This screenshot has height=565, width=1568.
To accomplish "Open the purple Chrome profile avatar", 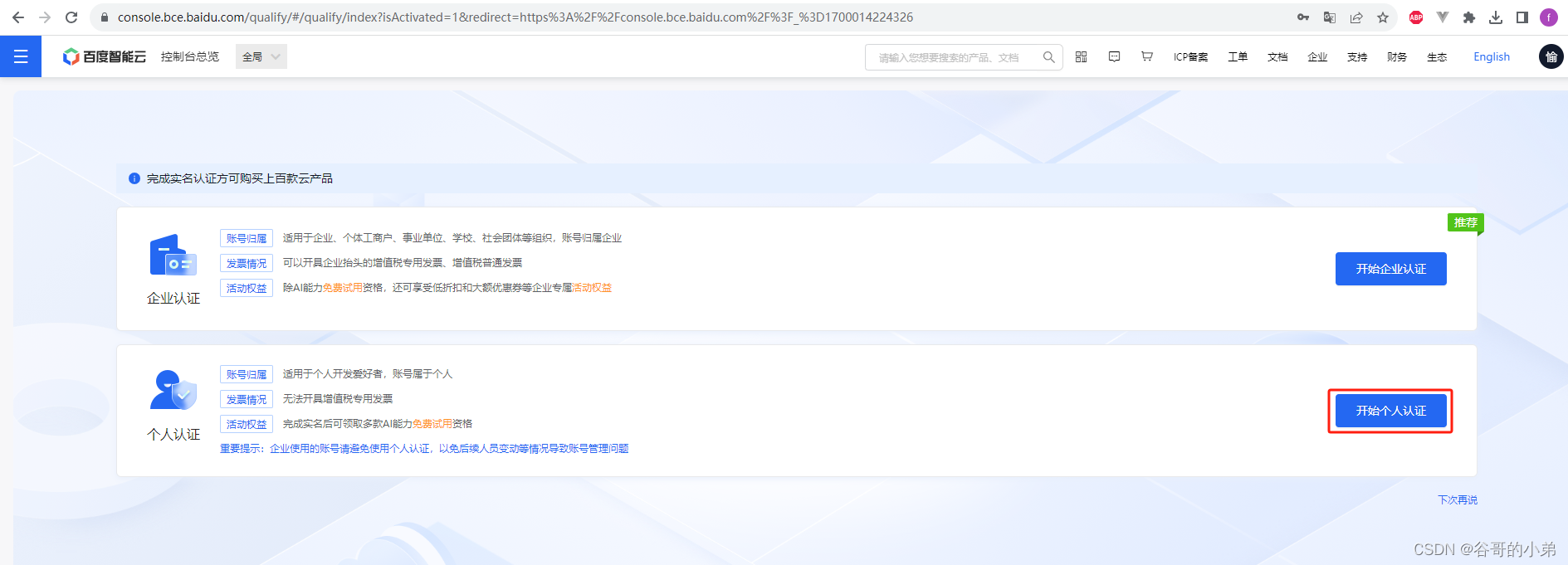I will [1549, 17].
